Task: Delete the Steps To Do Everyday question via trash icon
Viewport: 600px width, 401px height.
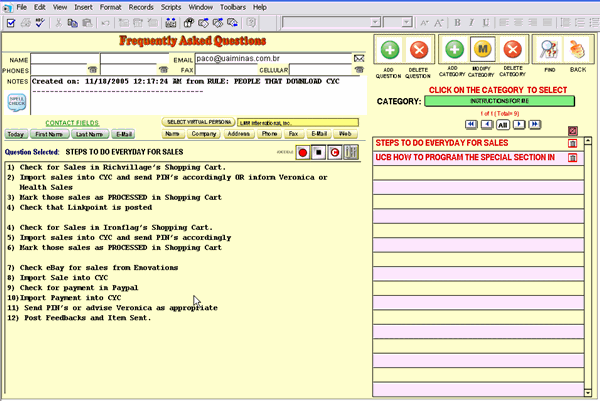Action: pos(572,143)
